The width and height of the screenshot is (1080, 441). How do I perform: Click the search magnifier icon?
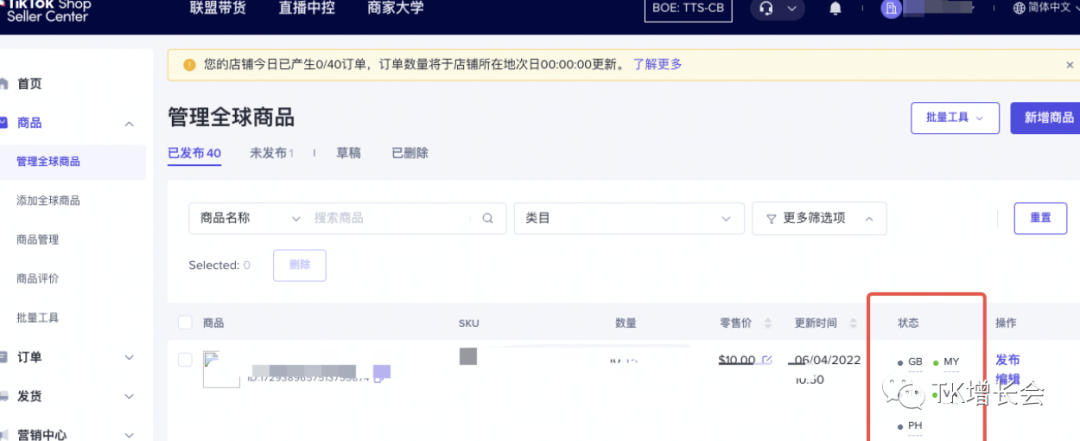click(488, 218)
